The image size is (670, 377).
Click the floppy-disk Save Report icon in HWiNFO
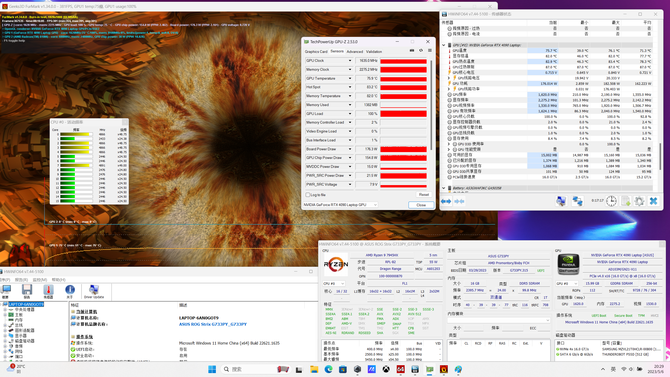point(27,291)
